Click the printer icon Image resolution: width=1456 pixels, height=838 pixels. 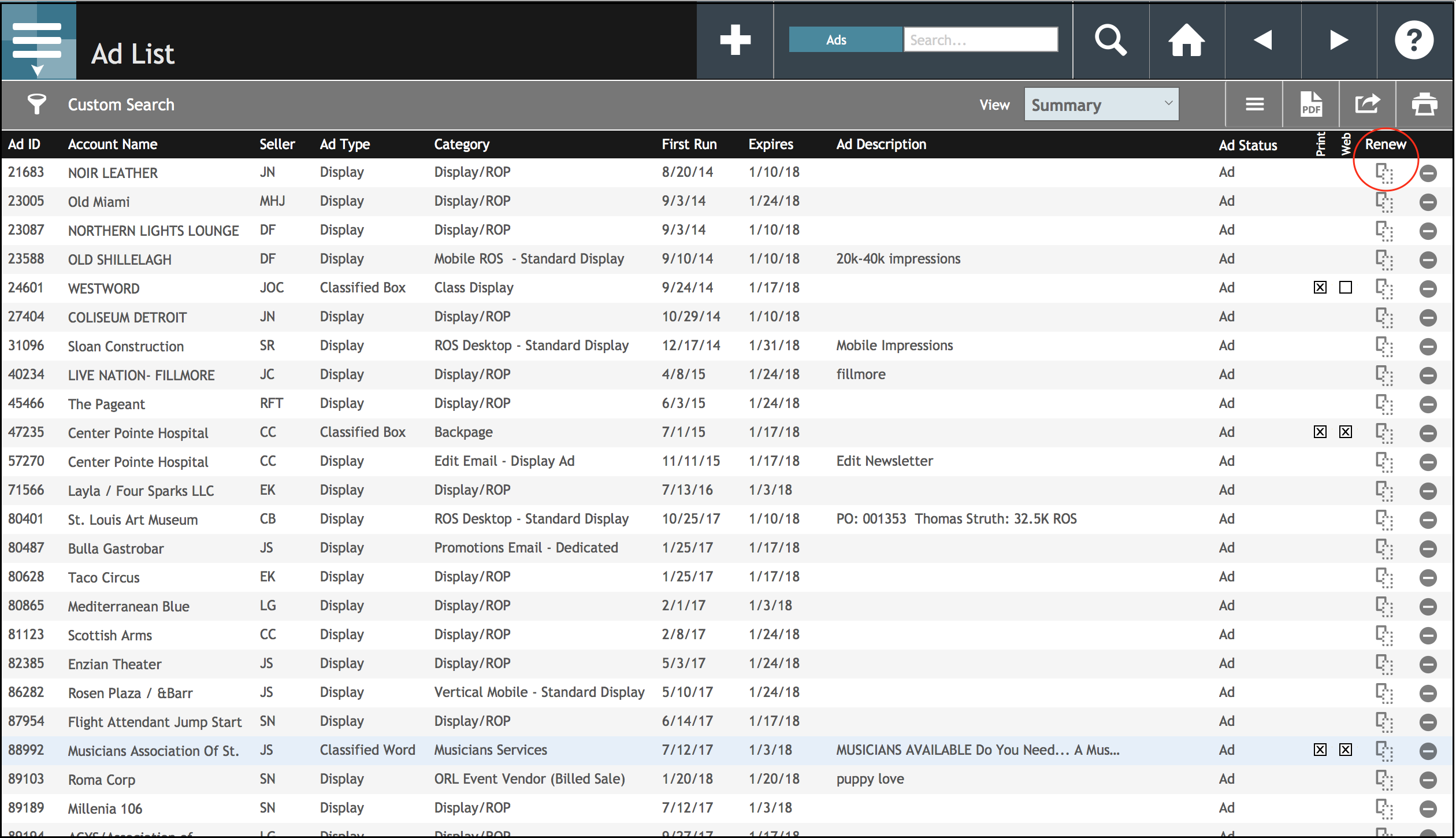point(1424,105)
